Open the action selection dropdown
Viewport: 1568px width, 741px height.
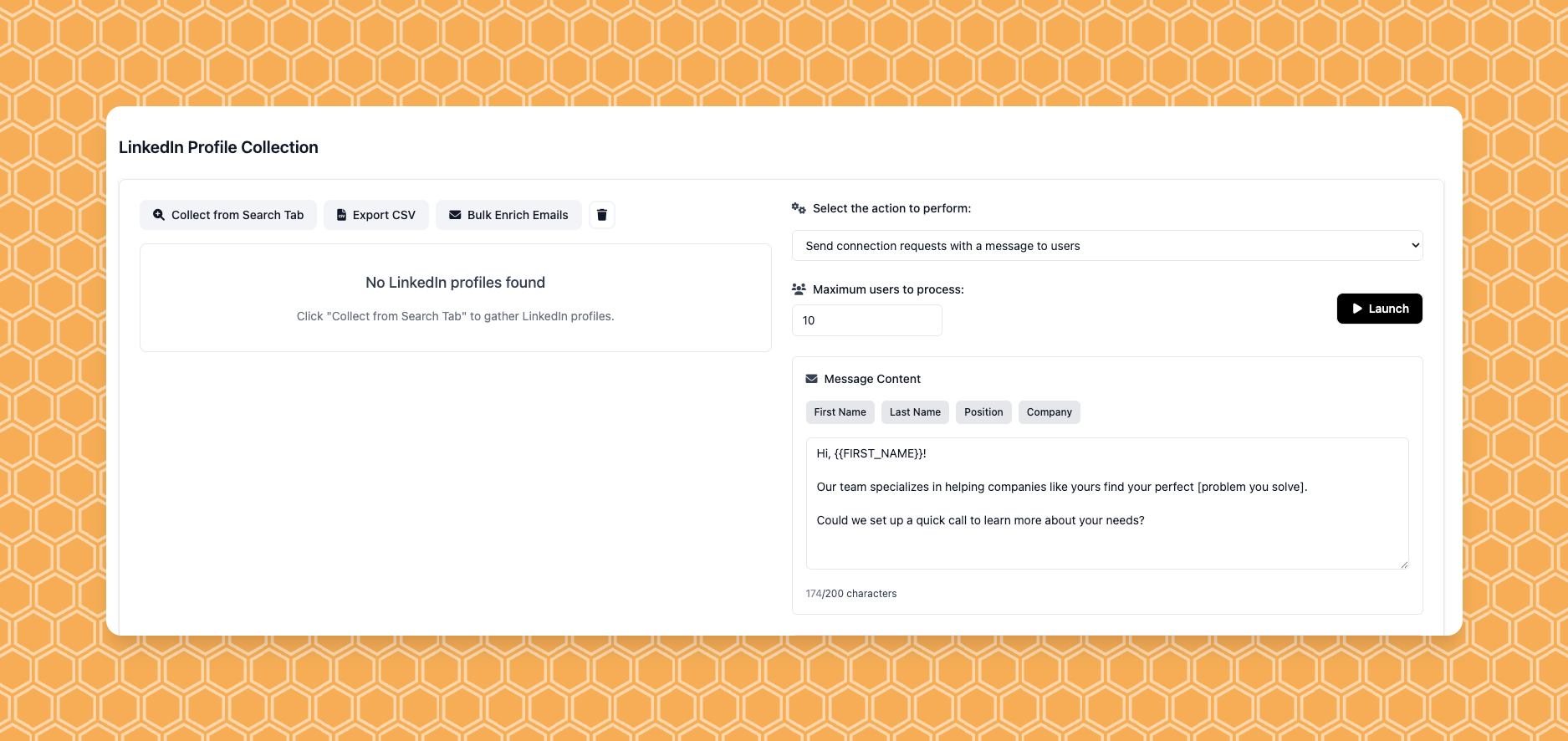tap(1107, 246)
